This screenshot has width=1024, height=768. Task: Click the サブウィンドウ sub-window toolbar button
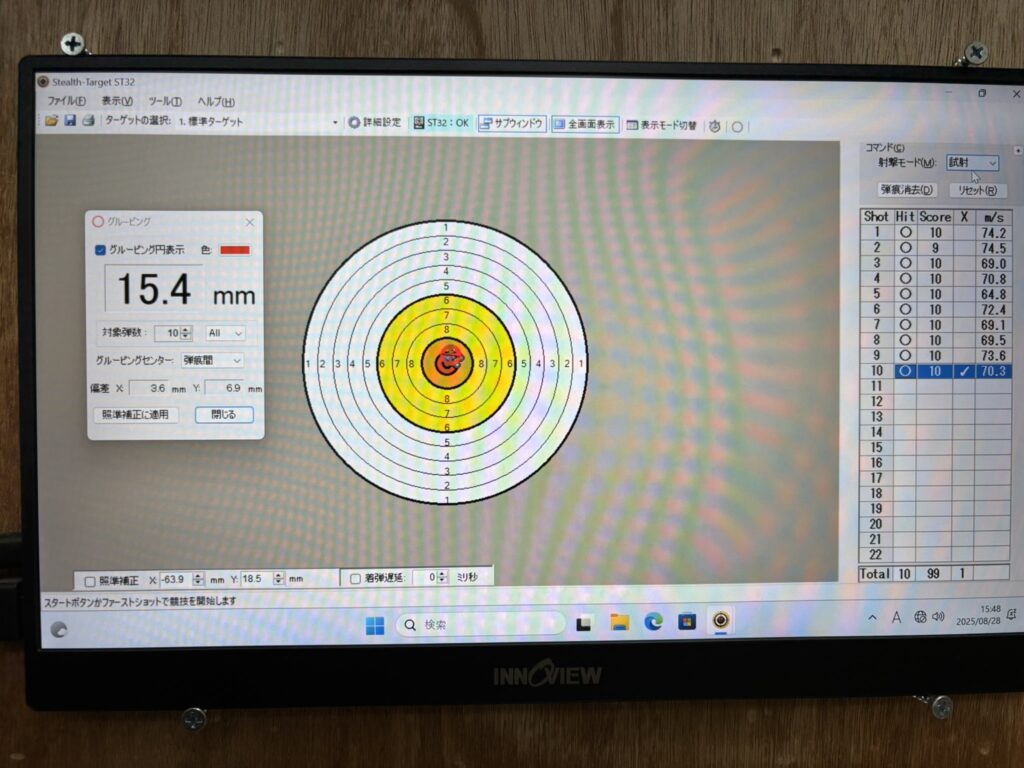(x=511, y=124)
